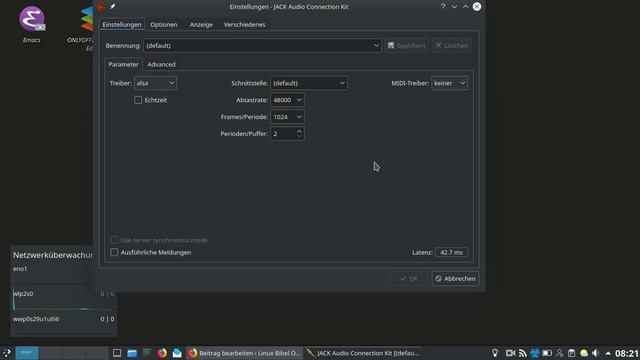Image resolution: width=640 pixels, height=360 pixels.
Task: Enable Ausführliche Meldungen checkbox
Action: (x=114, y=252)
